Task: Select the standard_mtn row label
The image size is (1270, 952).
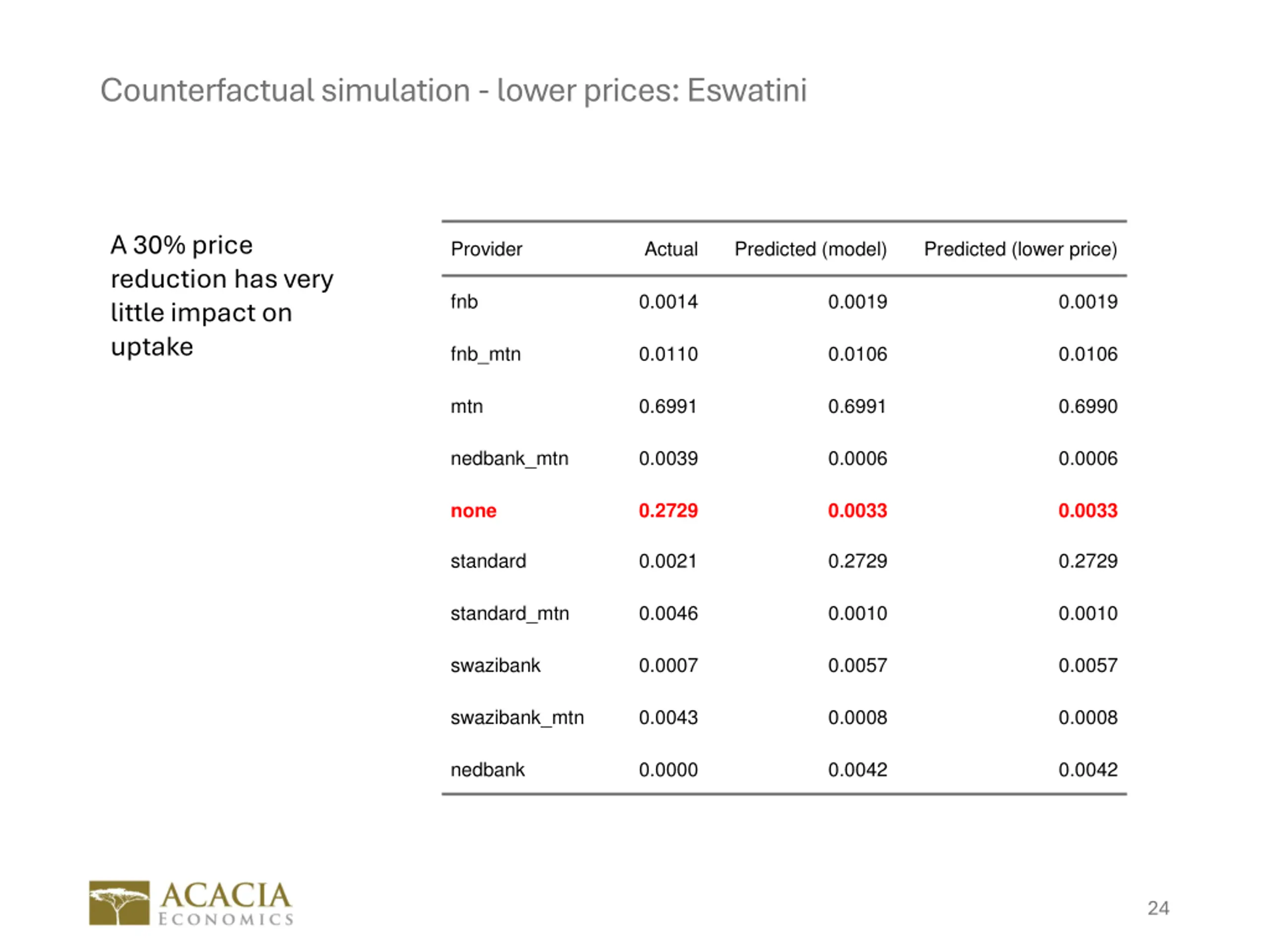Action: pos(509,613)
